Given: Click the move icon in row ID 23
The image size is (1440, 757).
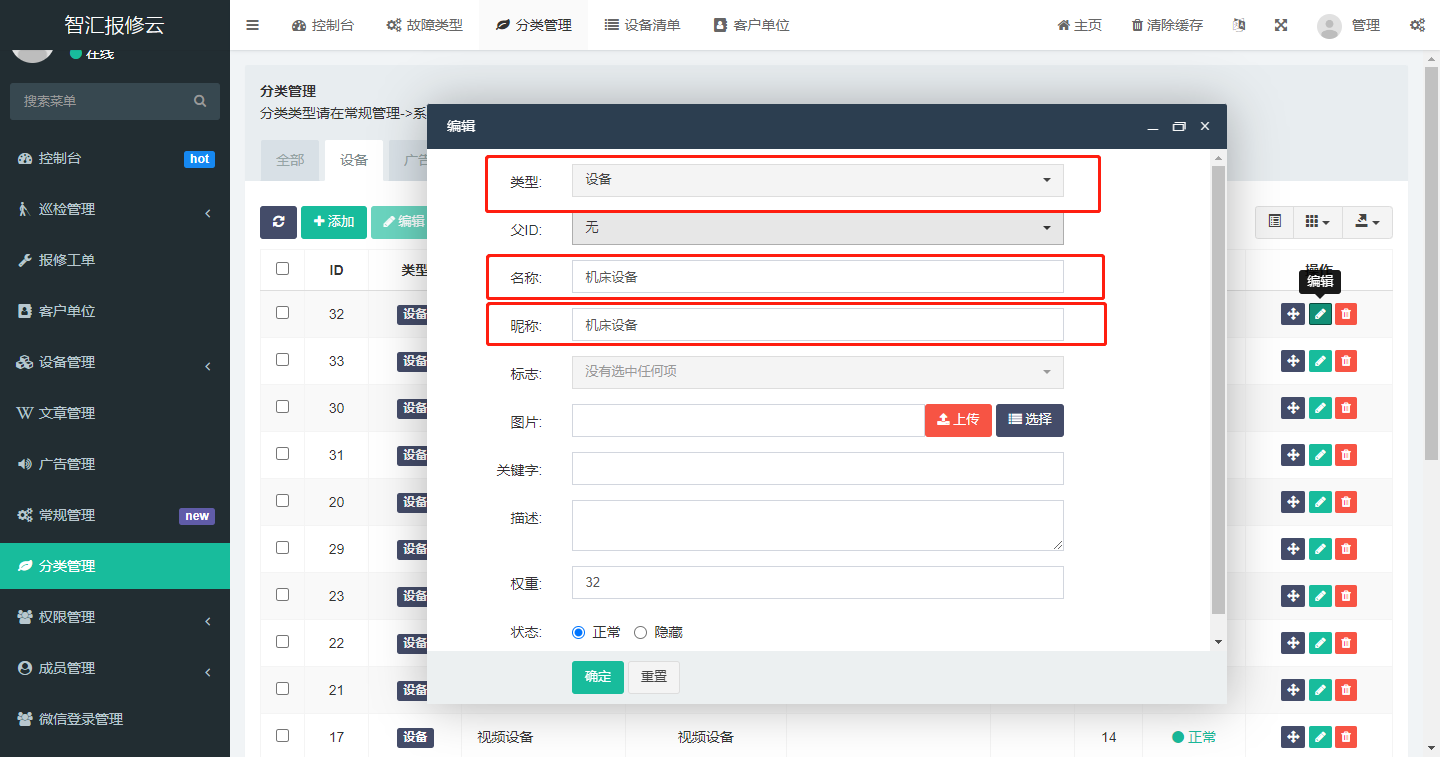Looking at the screenshot, I should 1293,596.
